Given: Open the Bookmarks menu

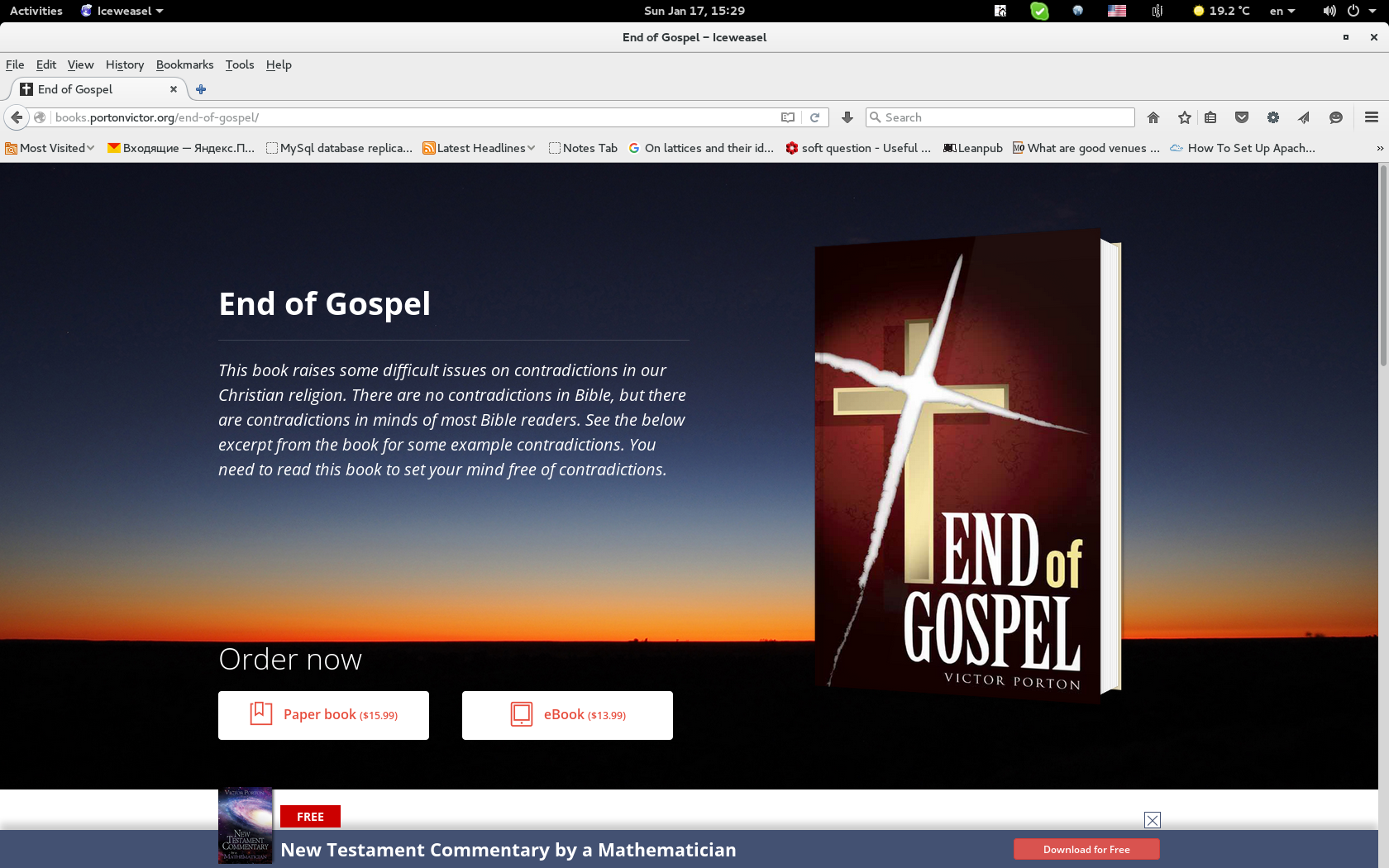Looking at the screenshot, I should (x=184, y=64).
